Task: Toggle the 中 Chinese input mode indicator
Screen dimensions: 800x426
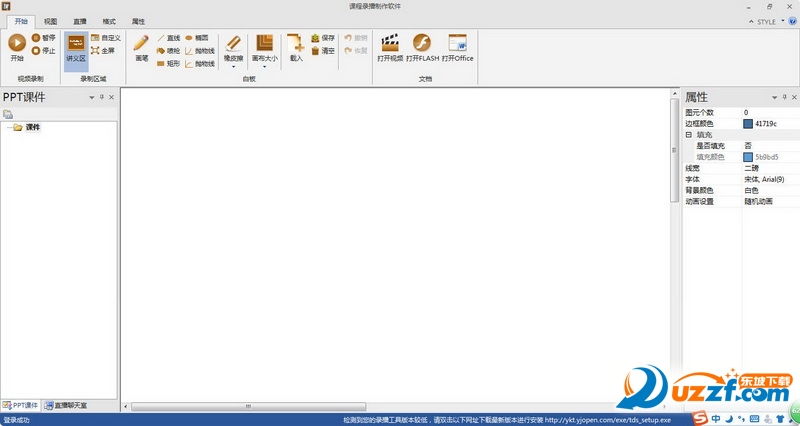Action: tap(716, 419)
